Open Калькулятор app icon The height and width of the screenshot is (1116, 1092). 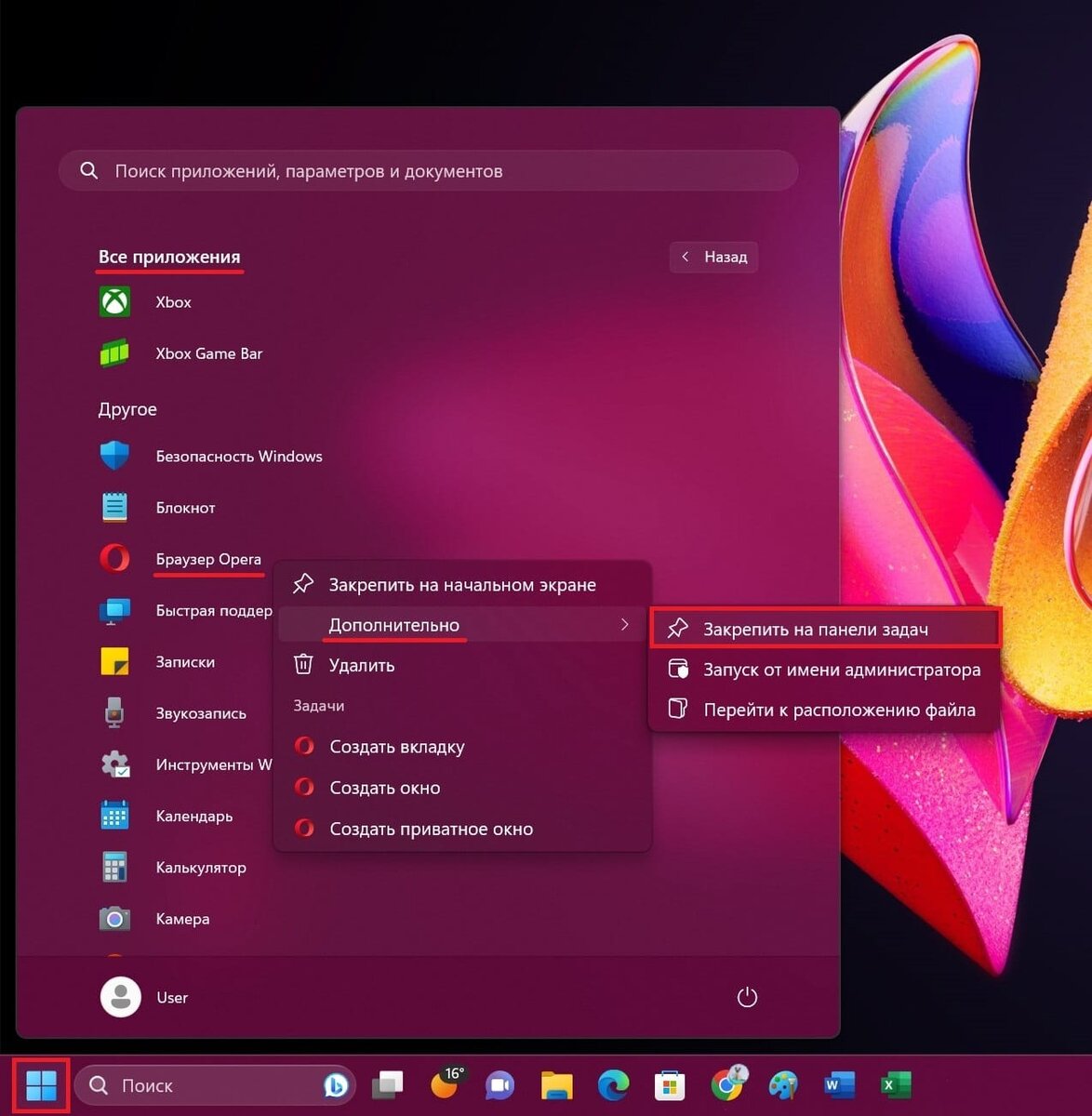(114, 867)
